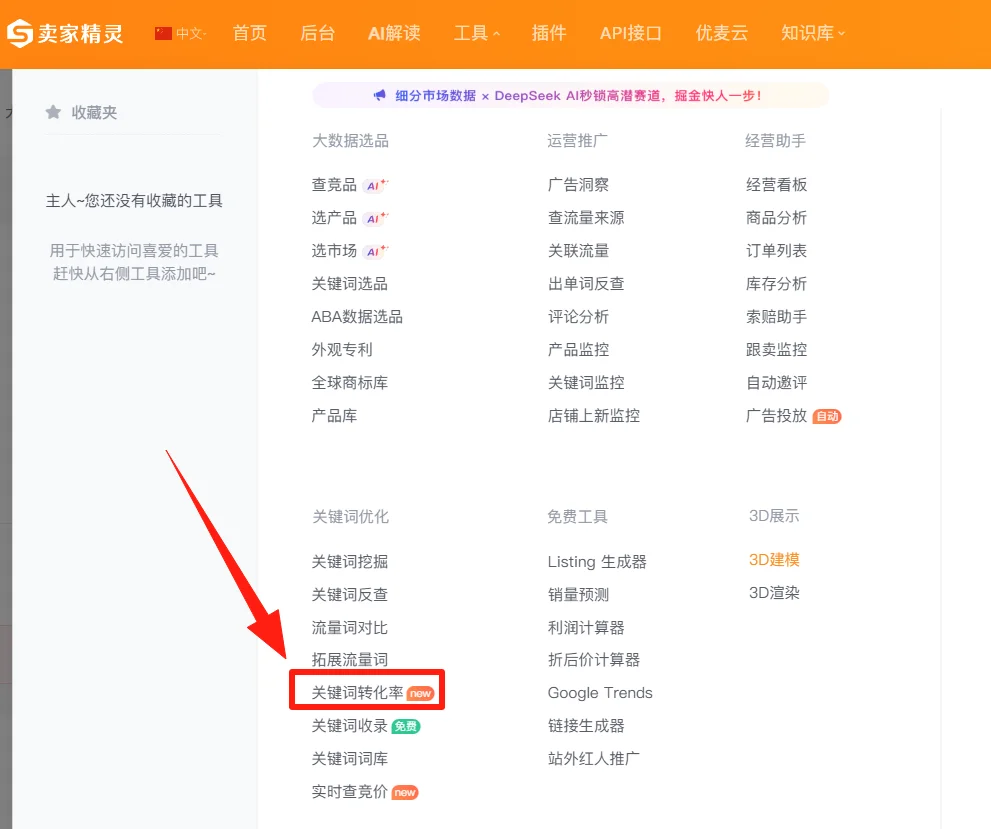Click the DeepSeek AI promotional banner
The image size is (991, 829).
point(571,95)
